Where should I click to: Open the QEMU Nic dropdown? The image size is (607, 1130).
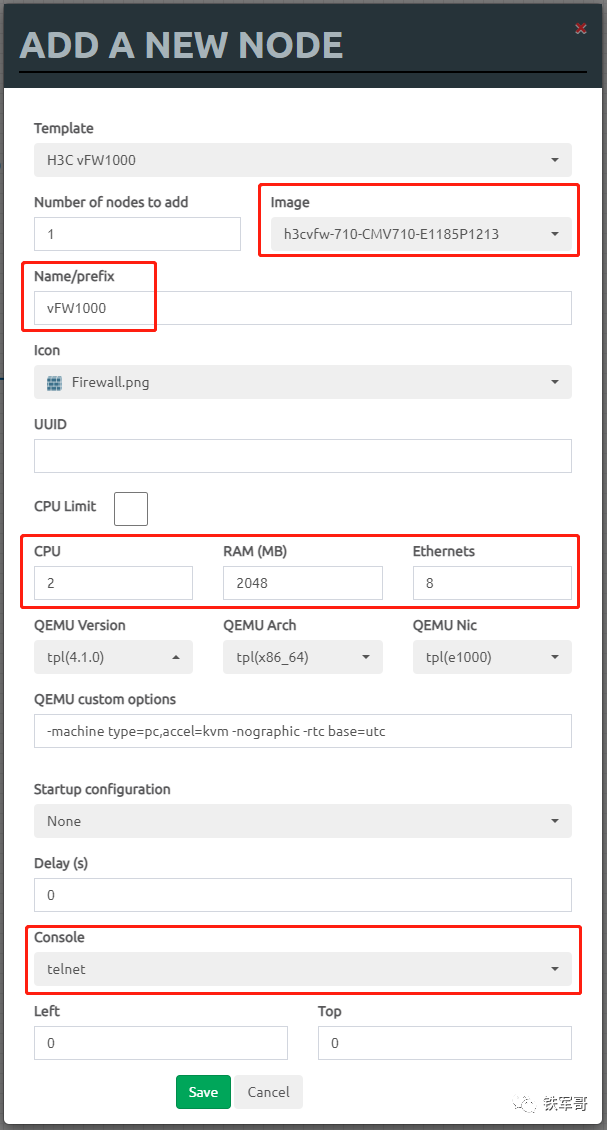click(492, 657)
